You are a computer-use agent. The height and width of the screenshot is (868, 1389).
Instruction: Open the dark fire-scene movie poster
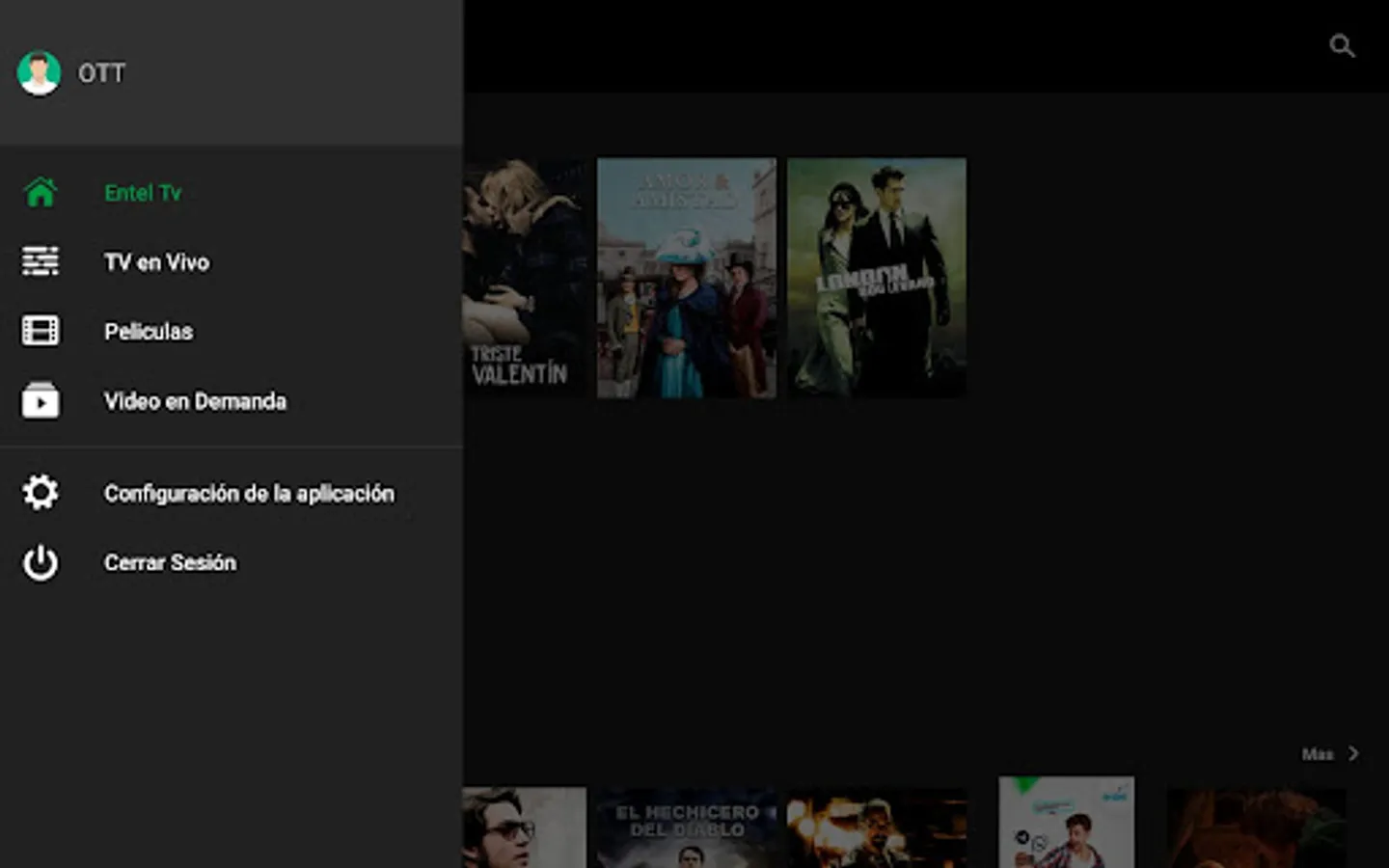click(877, 827)
